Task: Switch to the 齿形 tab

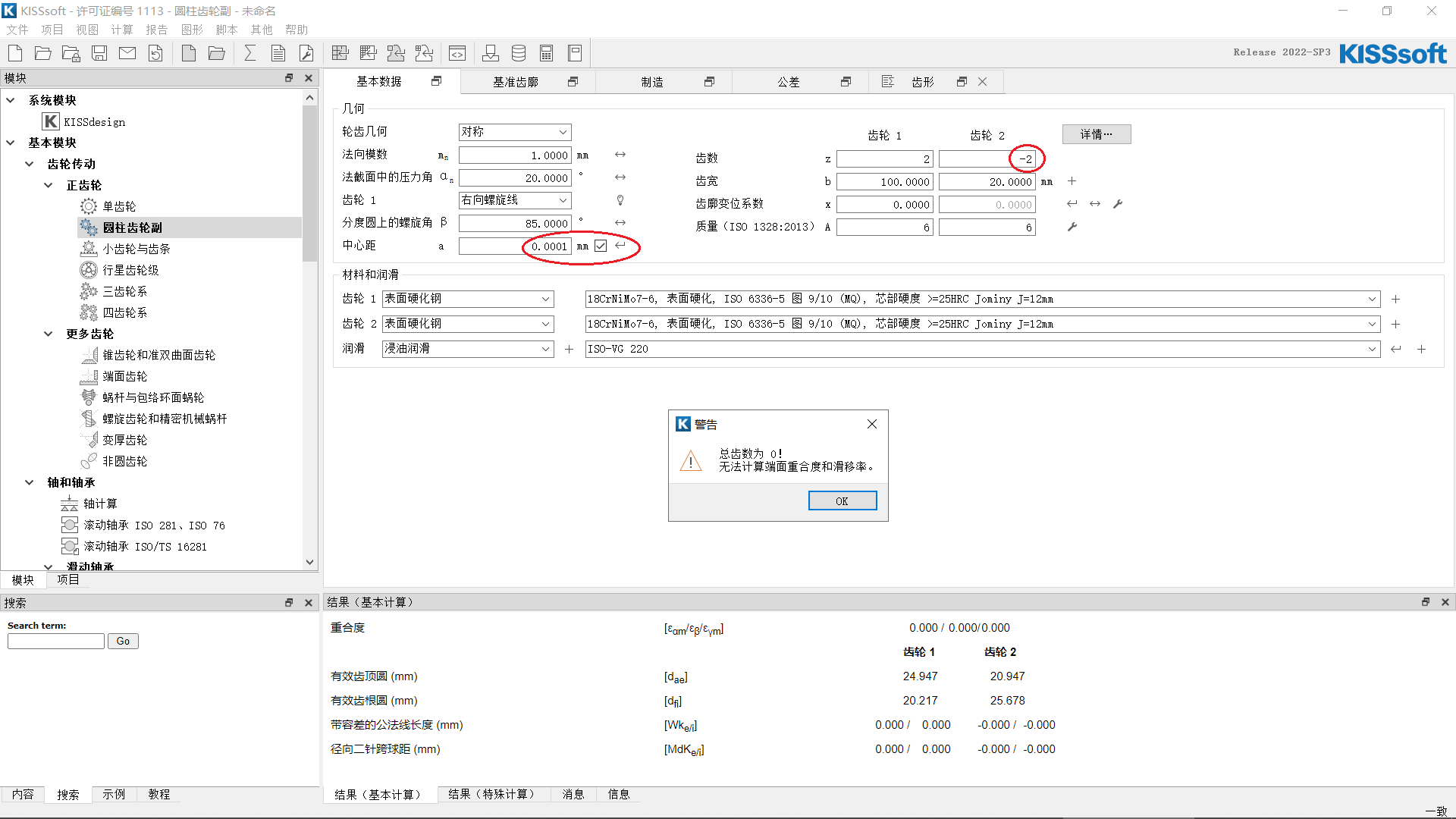Action: click(923, 82)
